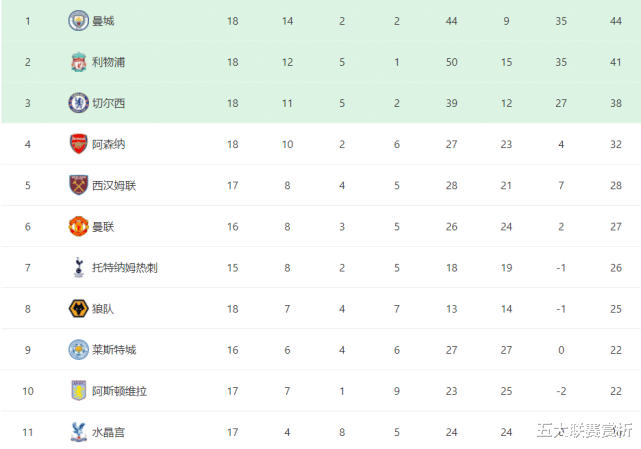641x449 pixels.
Task: Click the Leicester City crest
Action: coord(78,350)
